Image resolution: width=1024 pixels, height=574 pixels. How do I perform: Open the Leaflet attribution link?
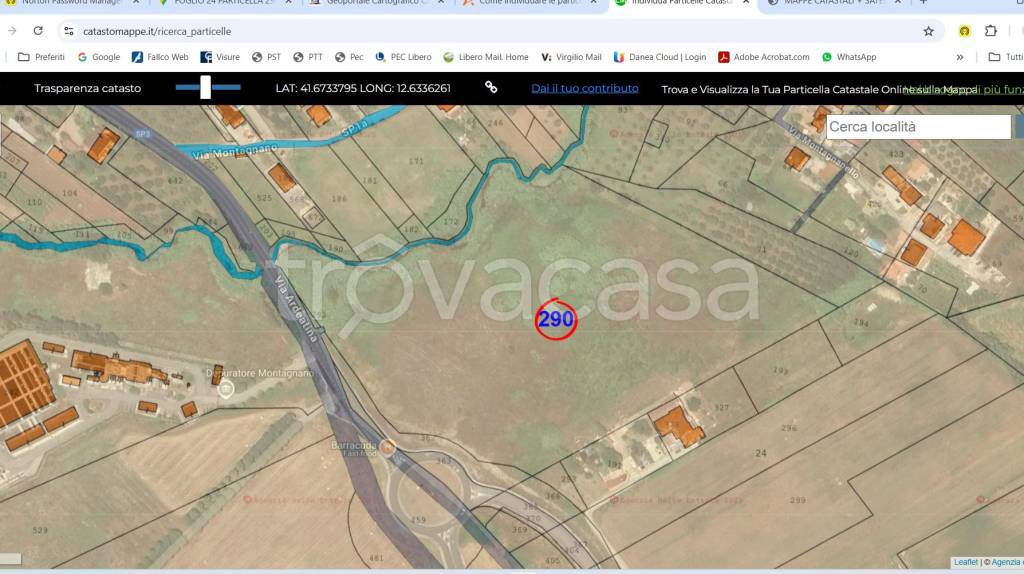[965, 562]
